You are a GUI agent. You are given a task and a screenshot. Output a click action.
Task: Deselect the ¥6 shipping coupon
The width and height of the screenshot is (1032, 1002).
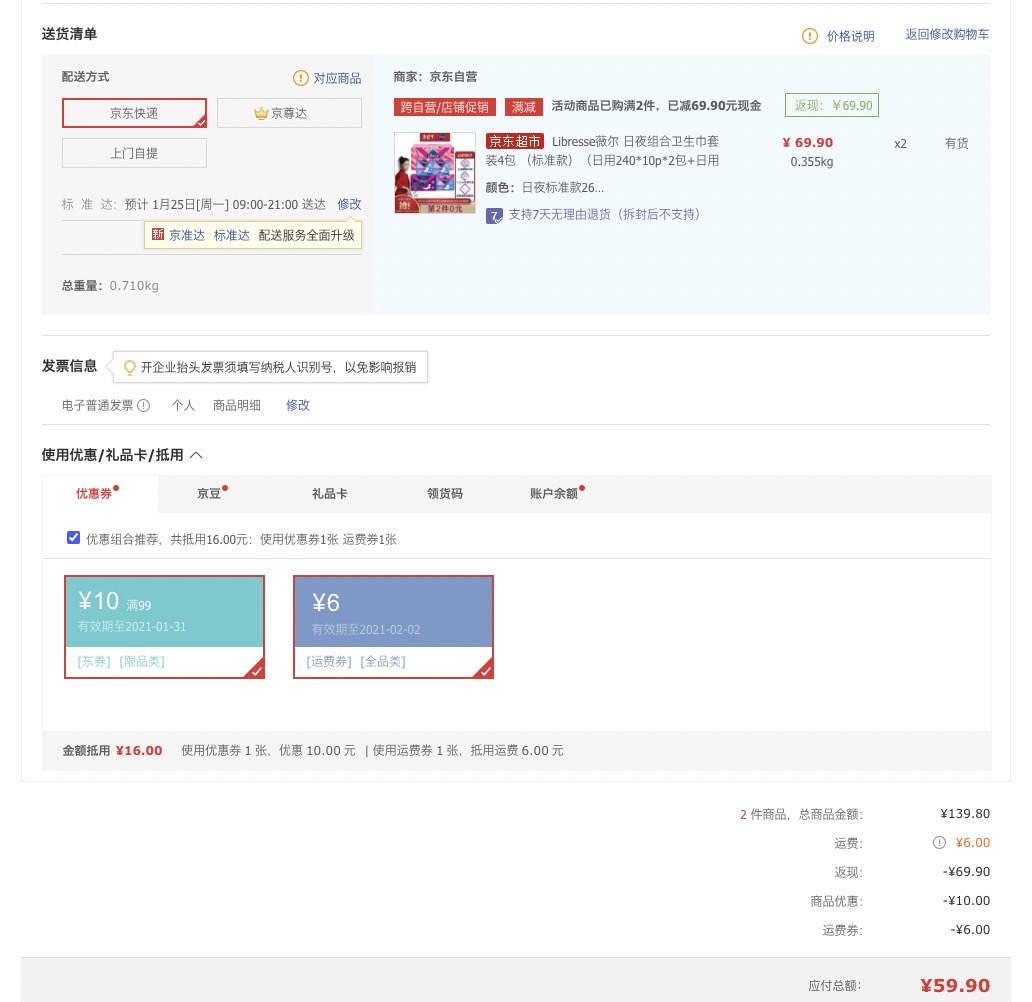394,627
